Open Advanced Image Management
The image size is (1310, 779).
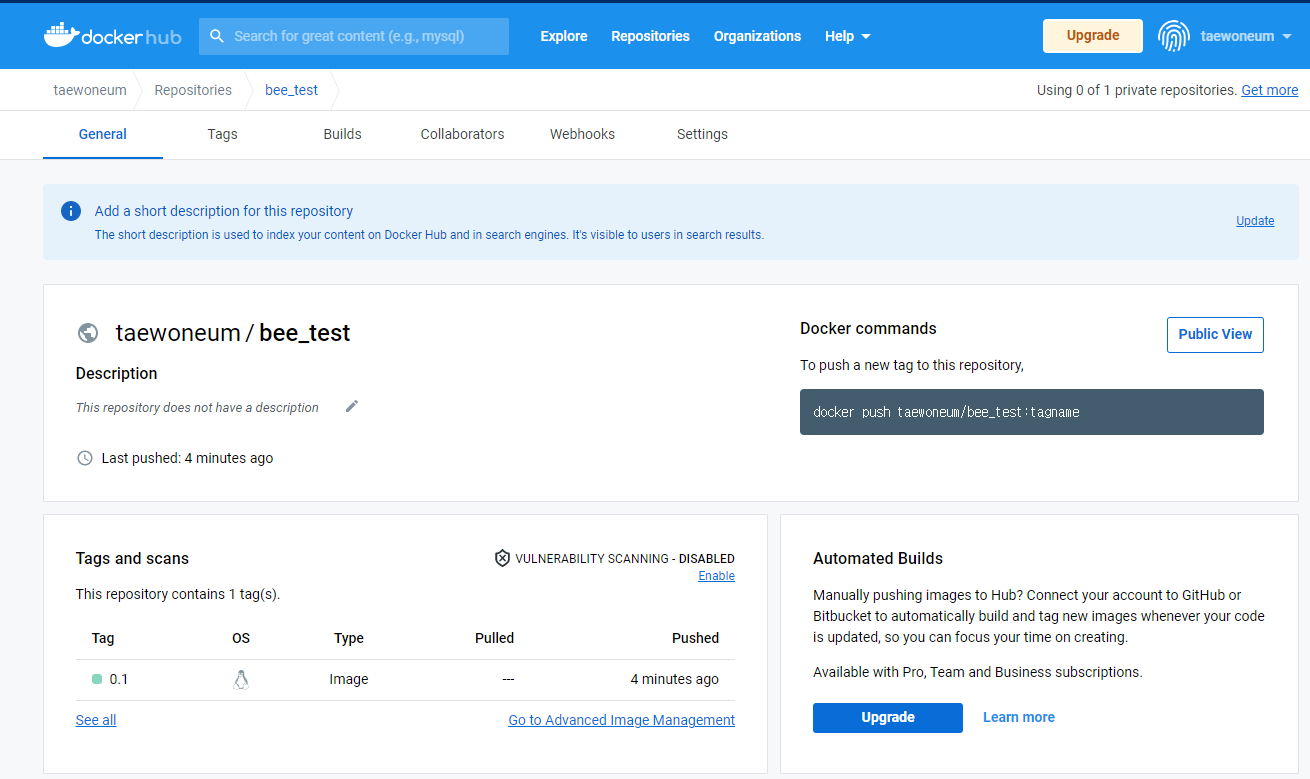tap(621, 720)
